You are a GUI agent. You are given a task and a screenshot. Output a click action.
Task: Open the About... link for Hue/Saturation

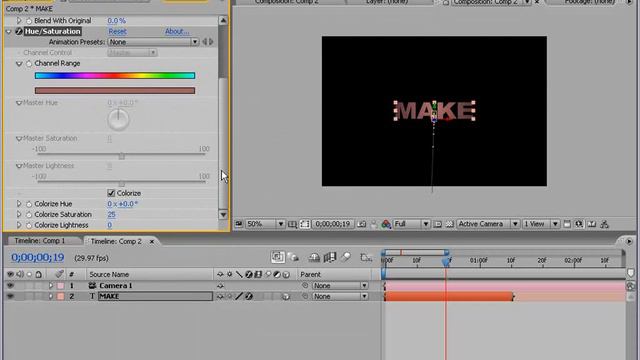[177, 31]
